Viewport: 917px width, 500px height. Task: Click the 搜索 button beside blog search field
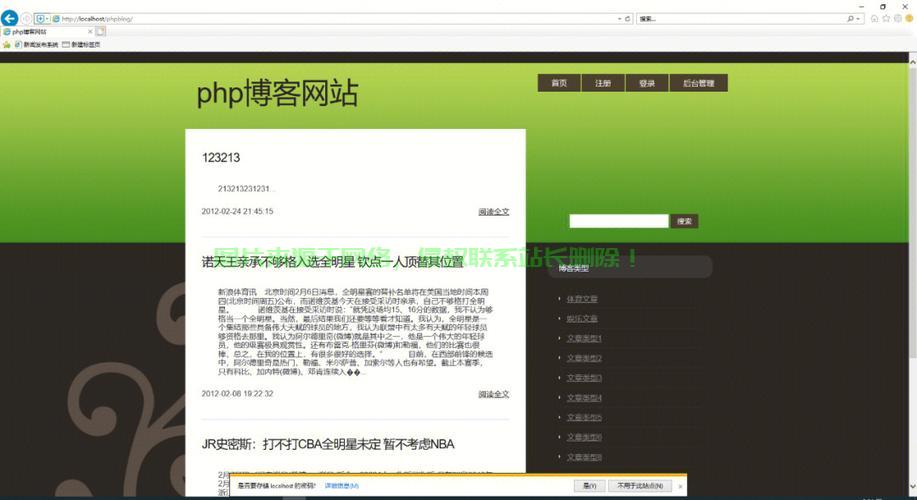click(684, 221)
